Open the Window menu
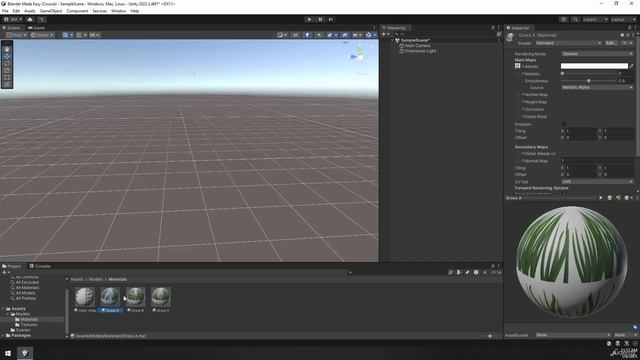The height and width of the screenshot is (360, 640). pos(118,11)
